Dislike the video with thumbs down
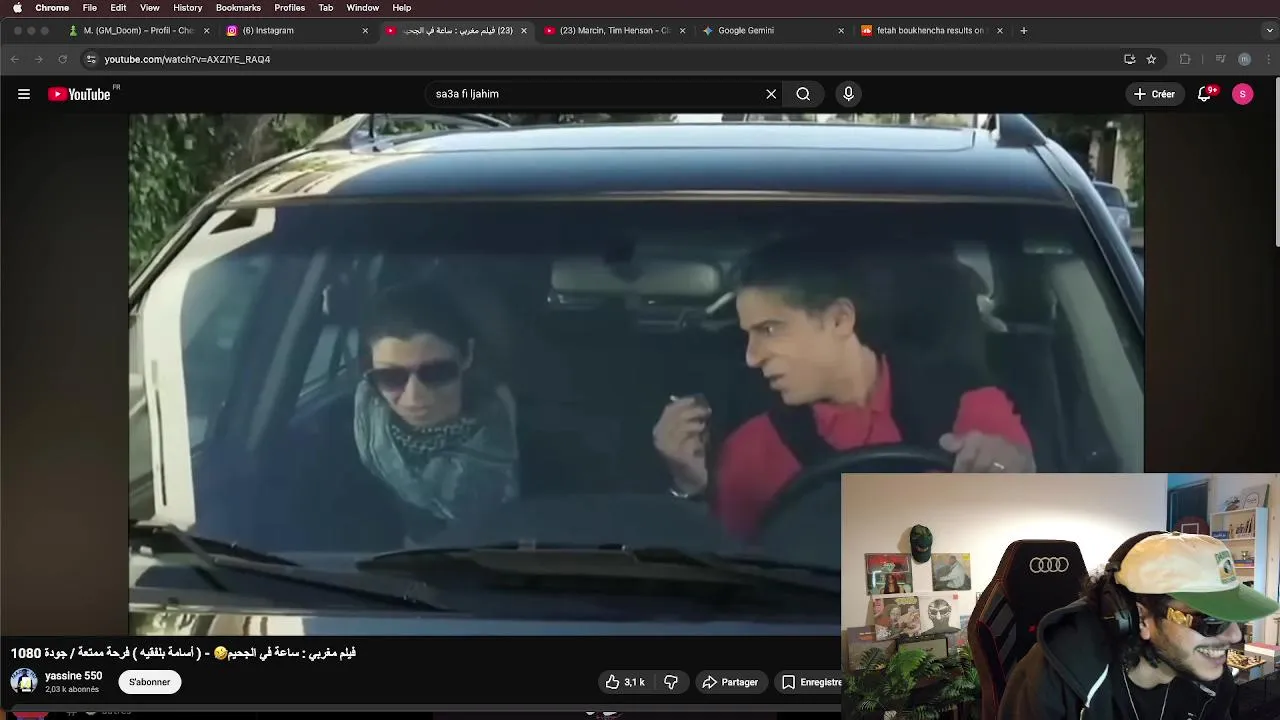 (671, 682)
